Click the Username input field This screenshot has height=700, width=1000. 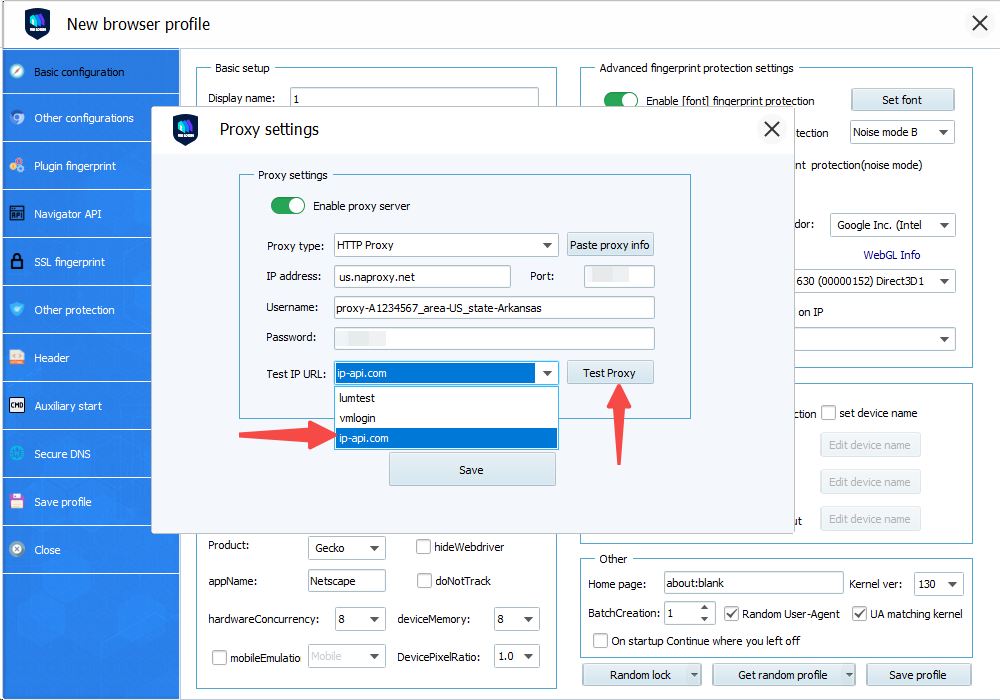tap(494, 308)
